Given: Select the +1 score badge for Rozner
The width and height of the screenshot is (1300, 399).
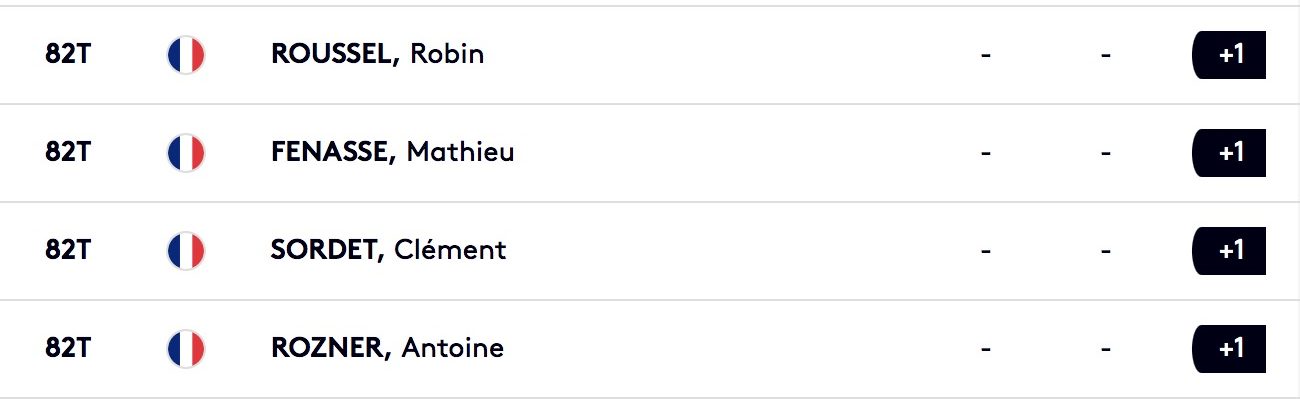Looking at the screenshot, I should pyautogui.click(x=1230, y=348).
